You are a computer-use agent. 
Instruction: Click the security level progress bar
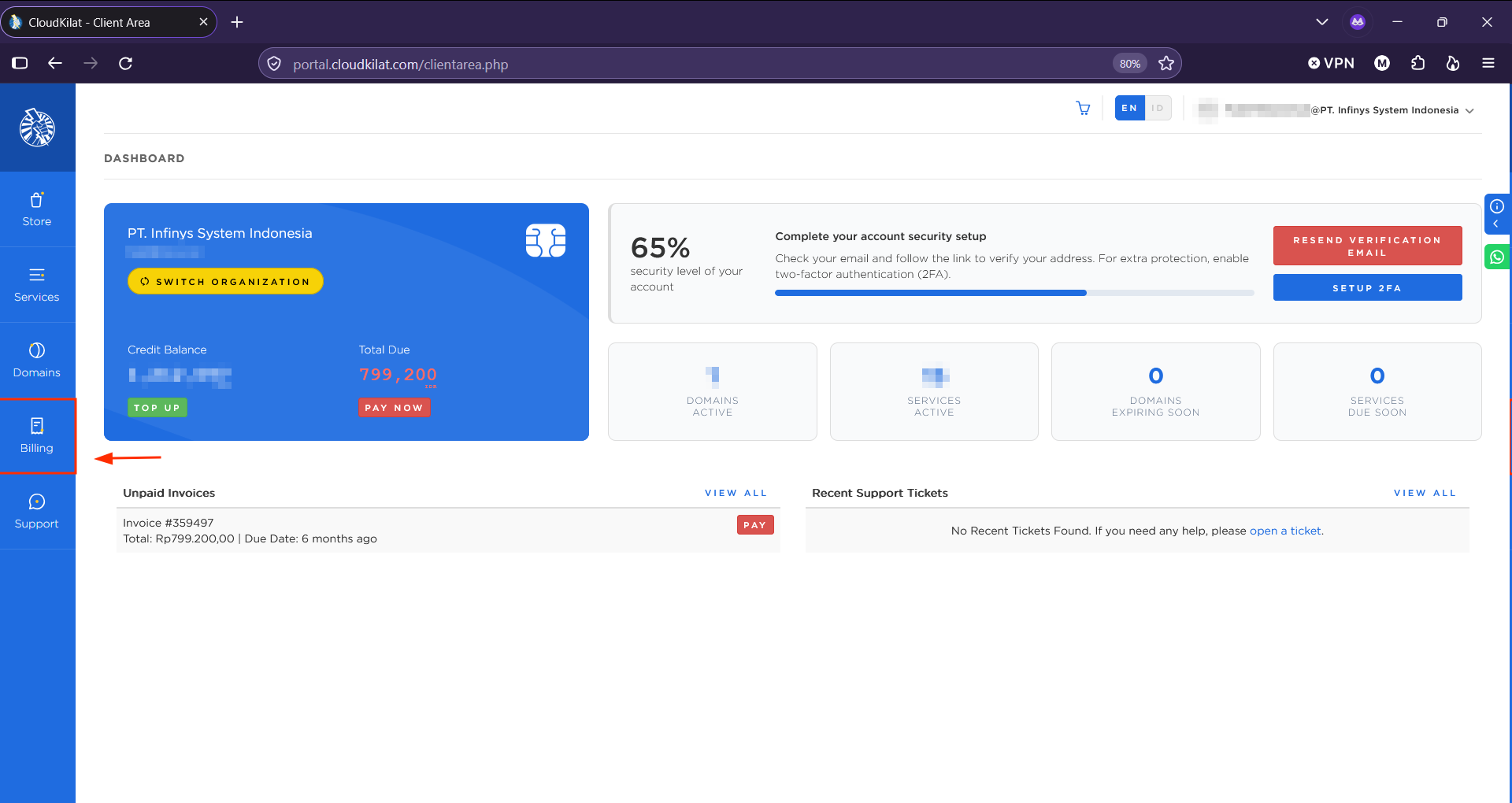(x=1014, y=293)
